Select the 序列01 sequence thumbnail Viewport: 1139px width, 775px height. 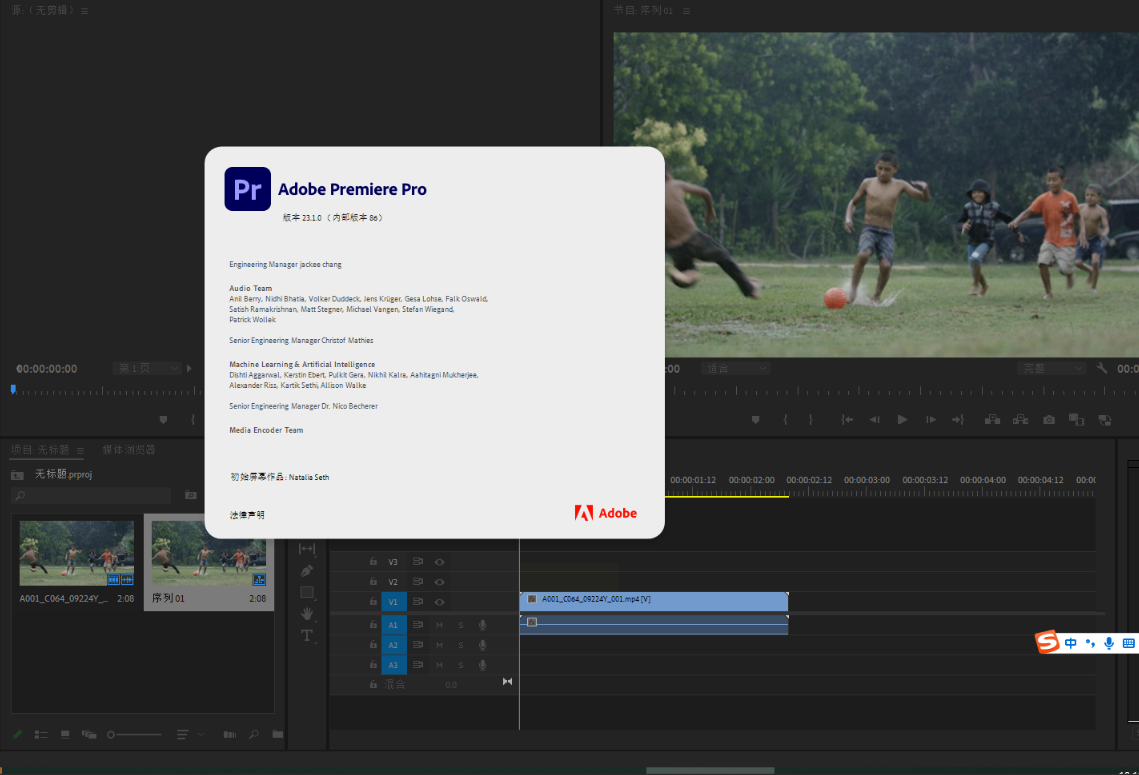click(208, 553)
